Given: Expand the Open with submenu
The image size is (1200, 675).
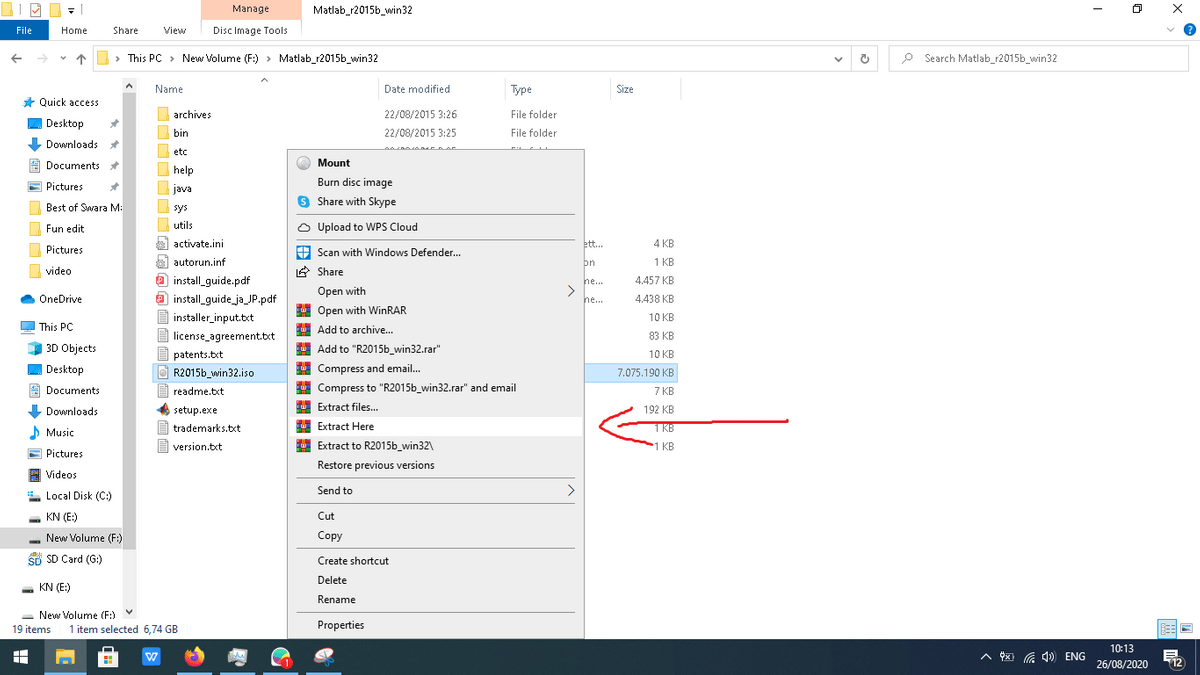Looking at the screenshot, I should click(x=571, y=291).
